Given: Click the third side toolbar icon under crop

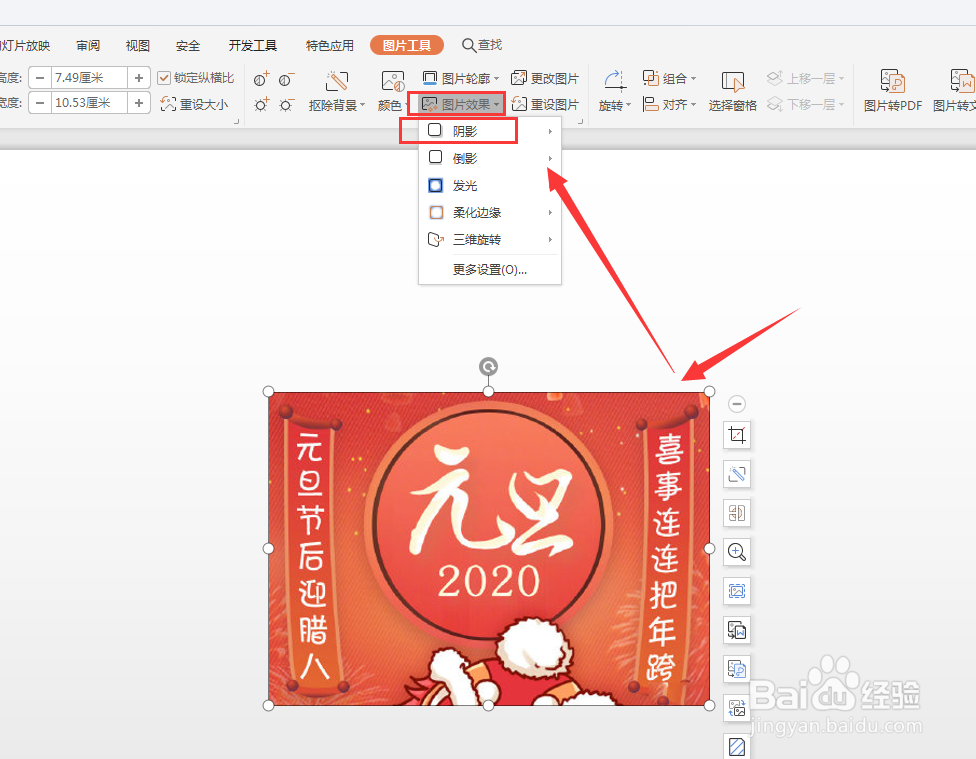Looking at the screenshot, I should (737, 513).
